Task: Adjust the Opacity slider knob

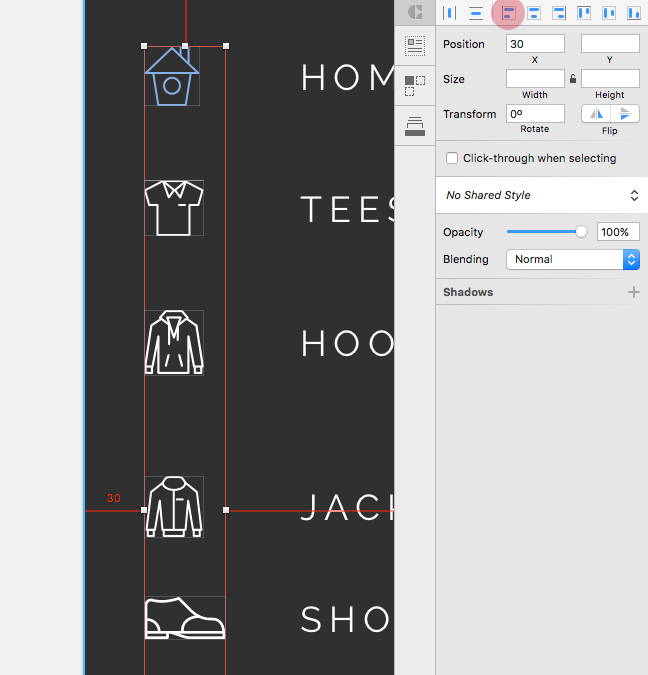Action: click(x=581, y=232)
